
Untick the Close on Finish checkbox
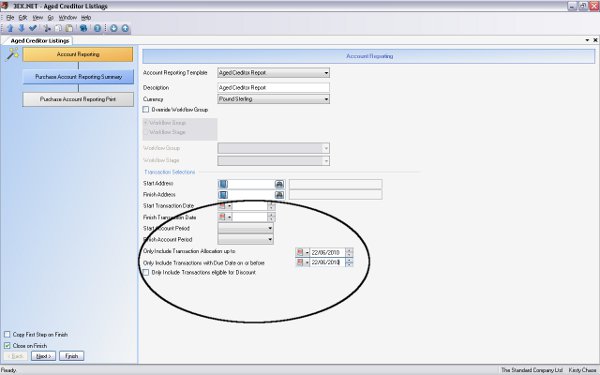pyautogui.click(x=7, y=346)
